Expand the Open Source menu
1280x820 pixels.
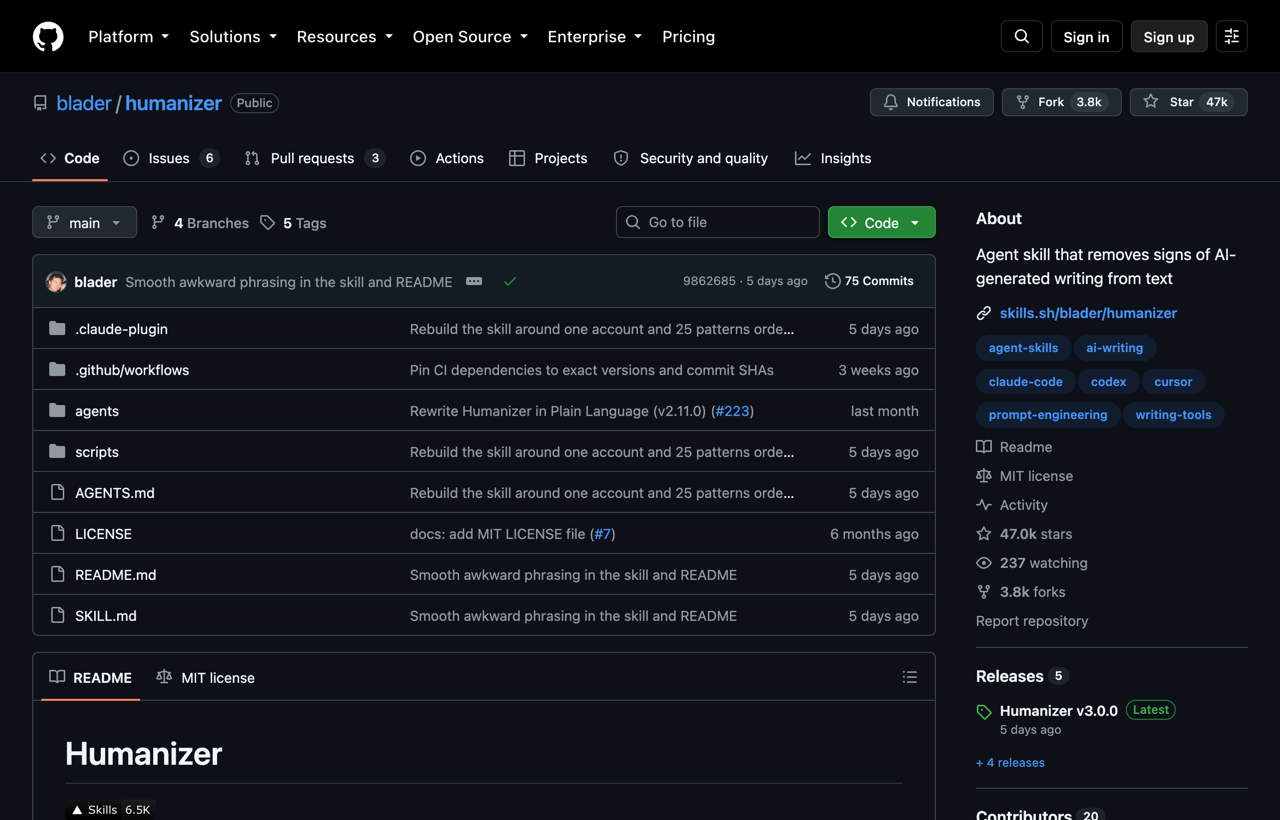470,37
